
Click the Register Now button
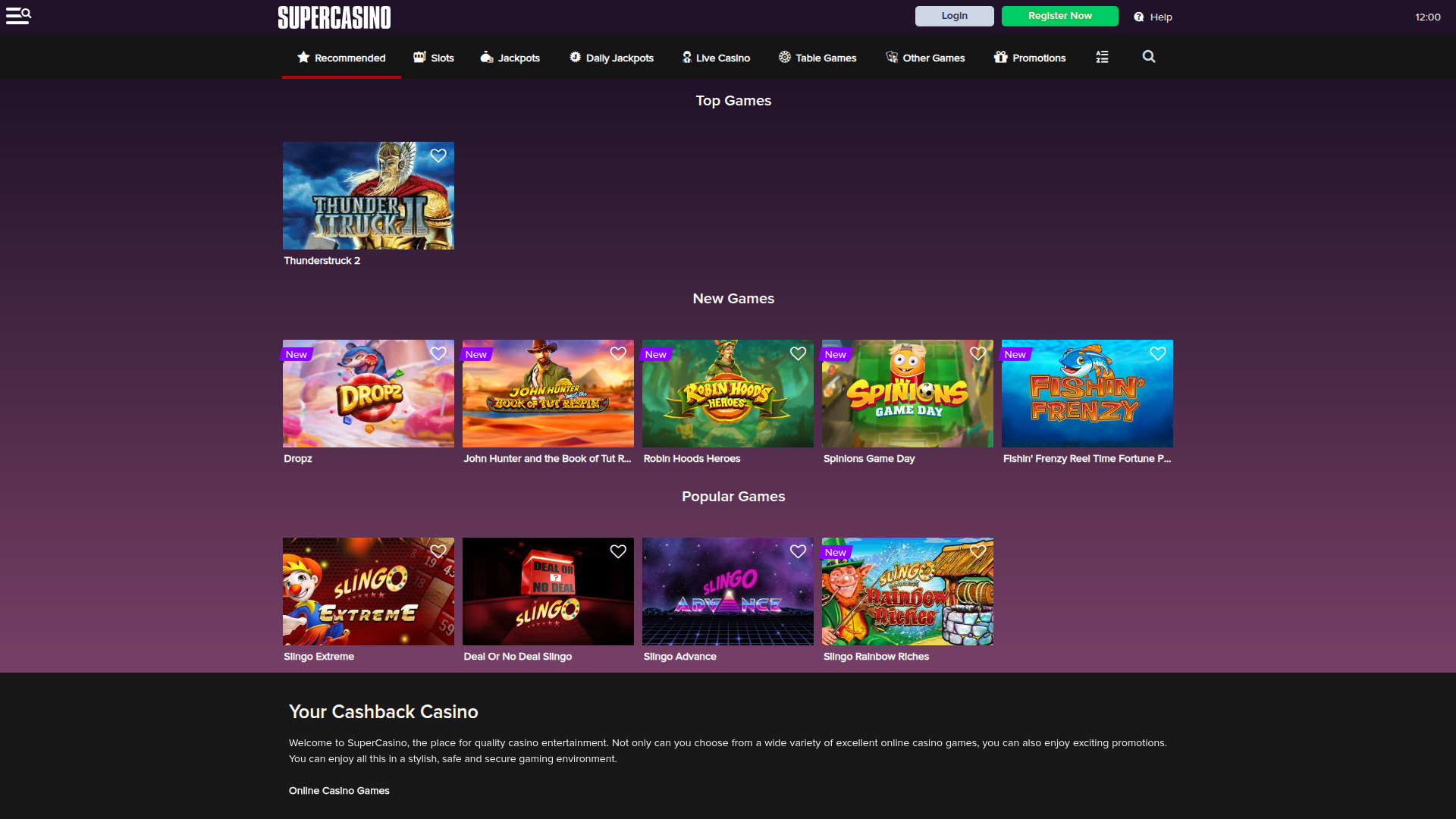(1059, 15)
